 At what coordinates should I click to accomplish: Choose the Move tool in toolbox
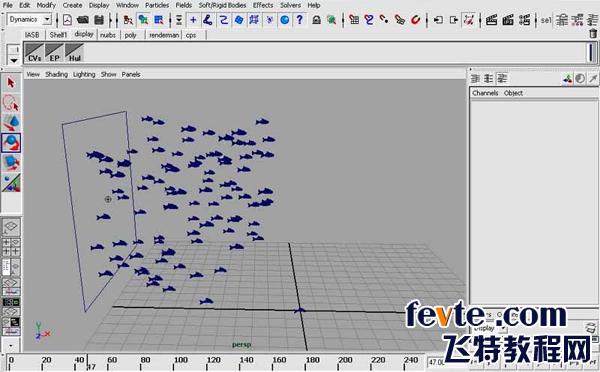click(11, 123)
